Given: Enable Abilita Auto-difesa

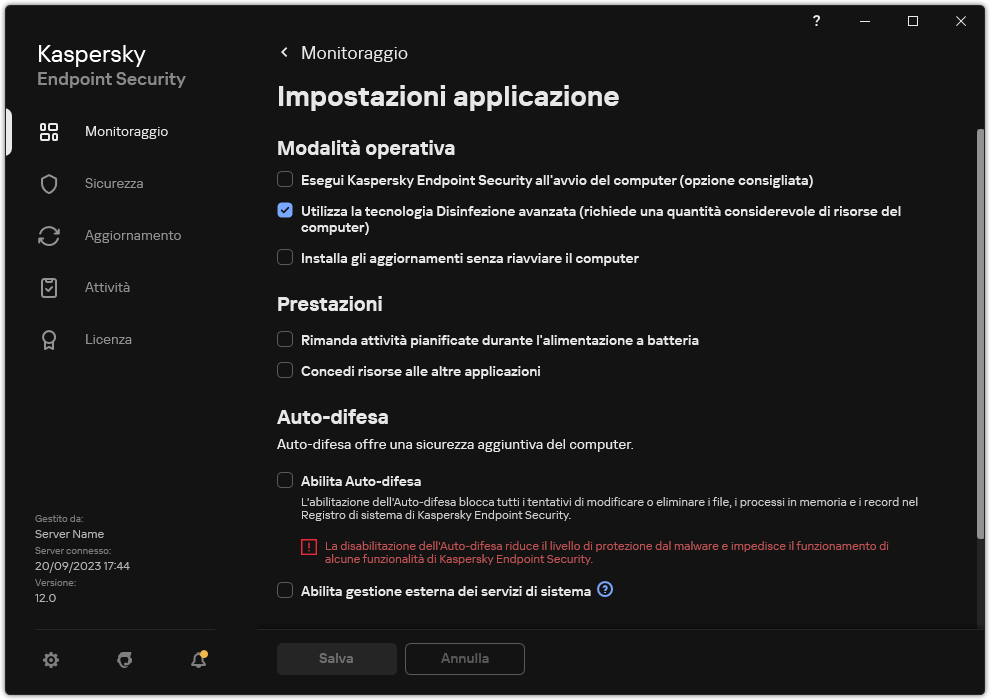Looking at the screenshot, I should (x=284, y=480).
